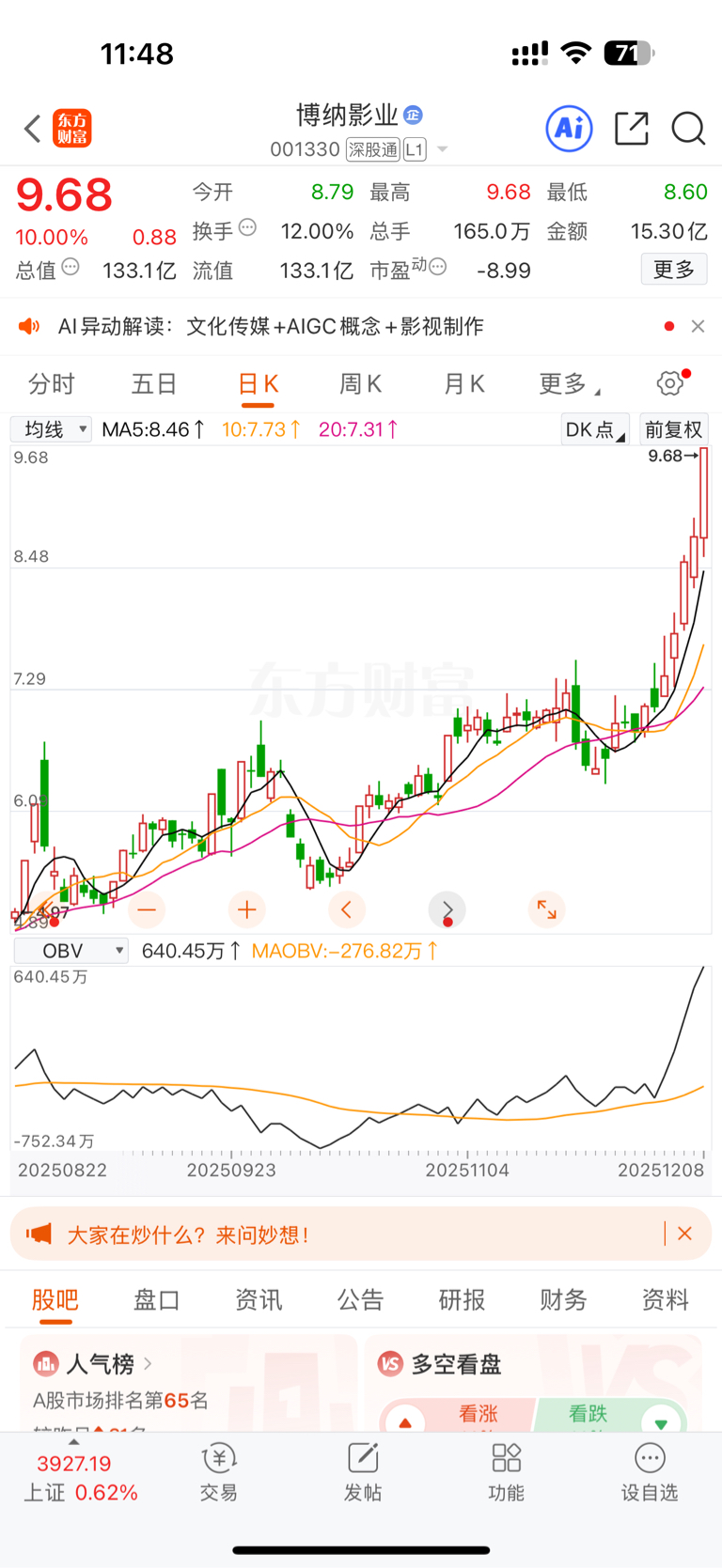Open the search magnifier icon
This screenshot has height=1568, width=722.
pyautogui.click(x=688, y=128)
